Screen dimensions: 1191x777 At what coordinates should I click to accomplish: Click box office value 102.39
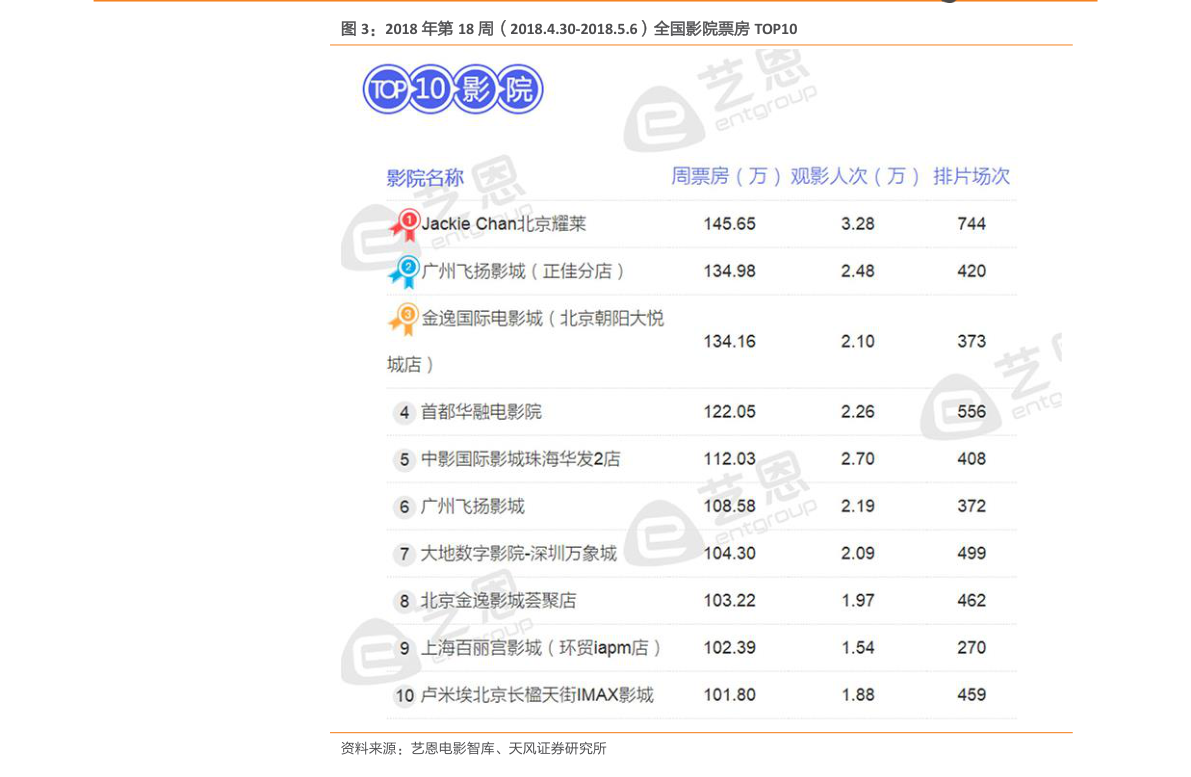(729, 647)
